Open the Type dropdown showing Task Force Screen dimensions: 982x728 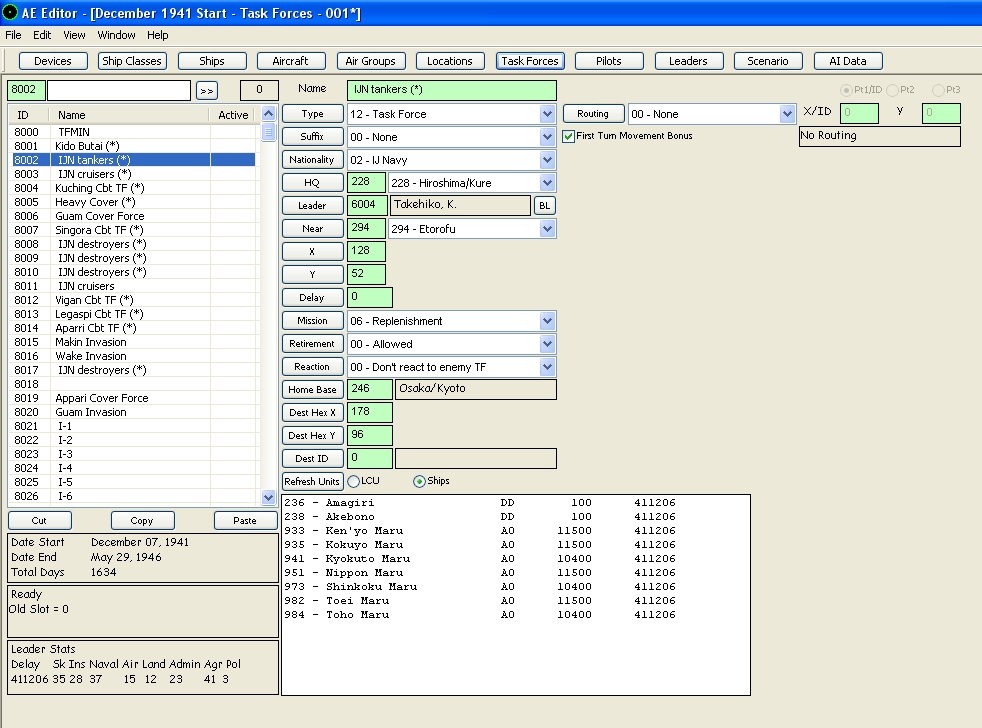pos(547,114)
